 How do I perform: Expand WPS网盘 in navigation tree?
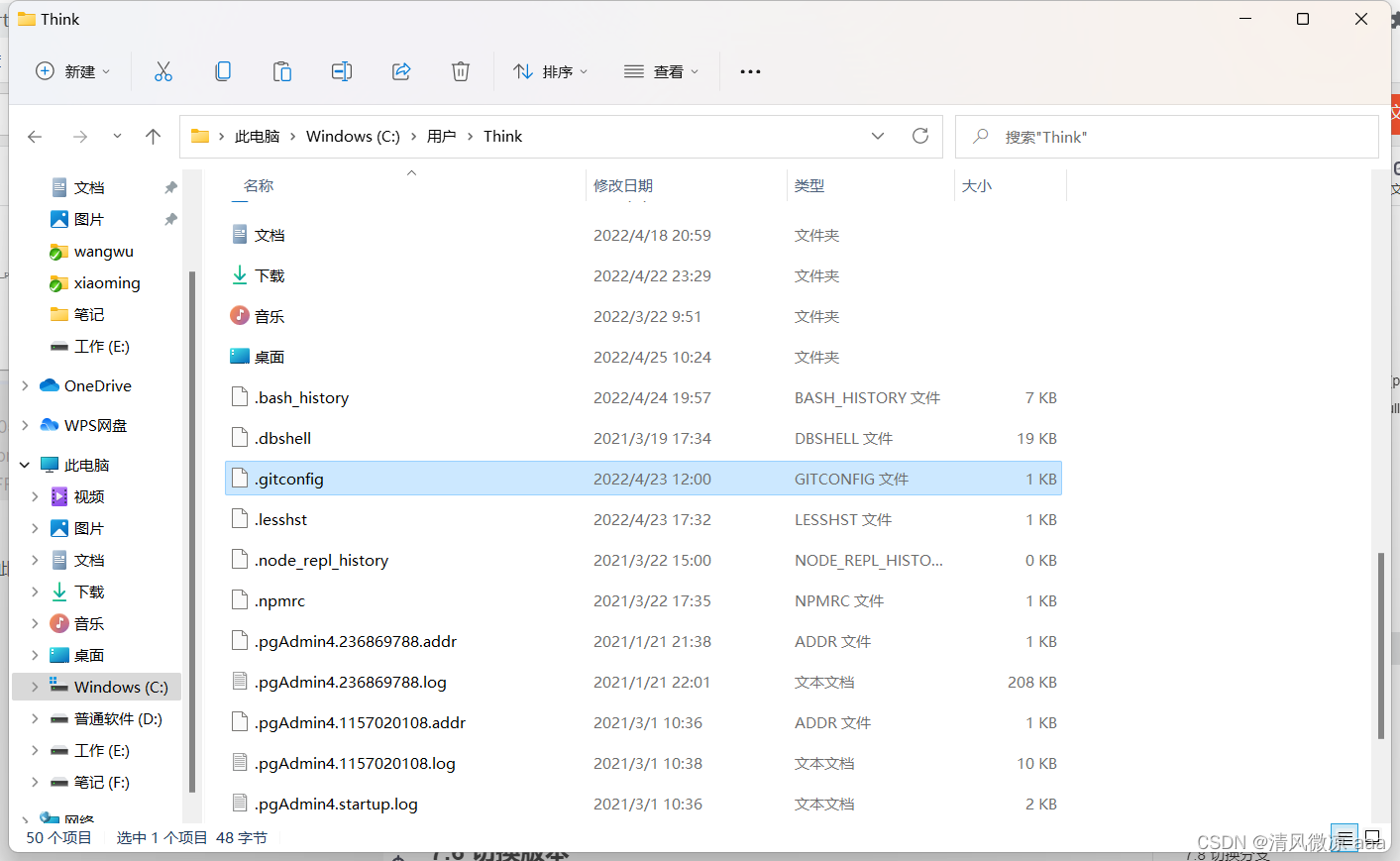[x=25, y=425]
